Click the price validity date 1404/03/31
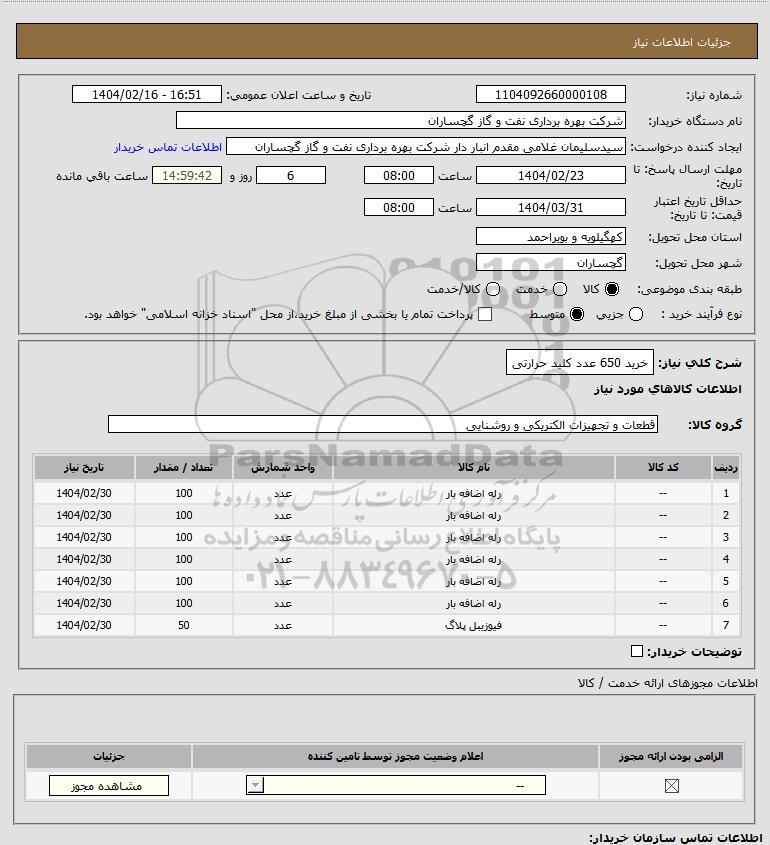The width and height of the screenshot is (770, 845). point(551,207)
